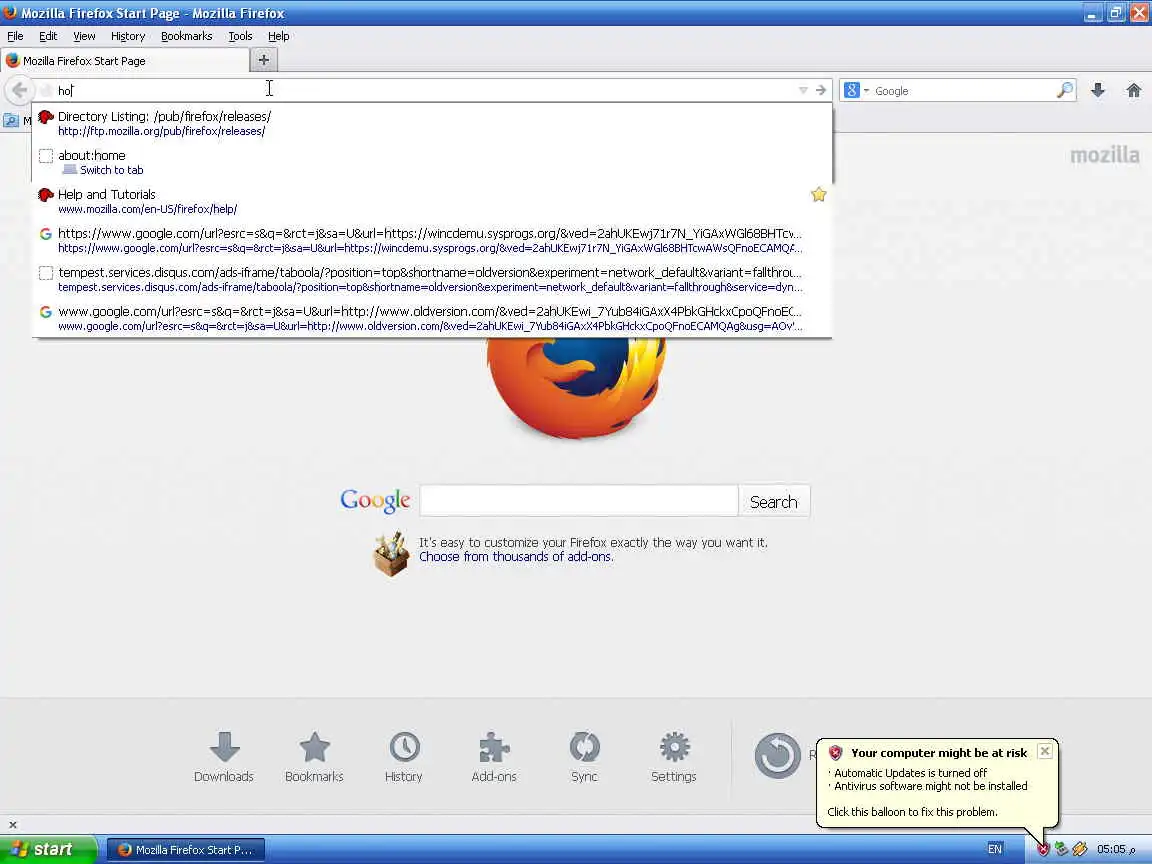
Task: Open the Downloads toolbar arrow icon
Action: [1098, 90]
